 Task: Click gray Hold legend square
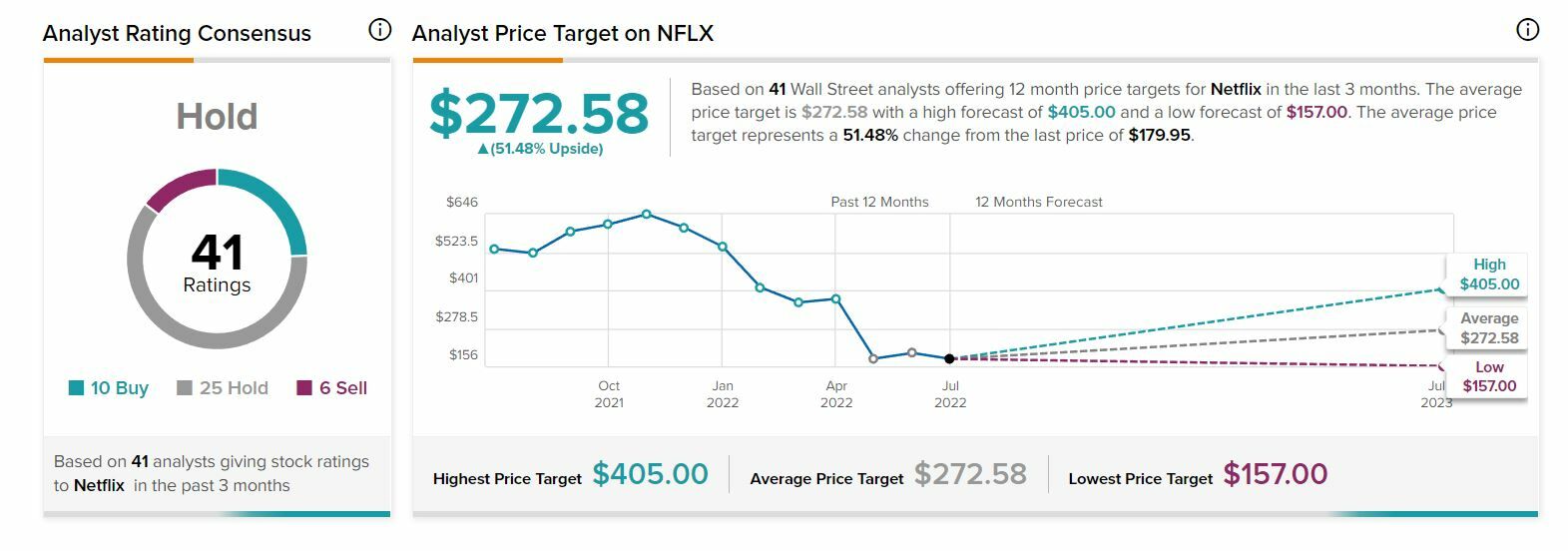[x=185, y=388]
